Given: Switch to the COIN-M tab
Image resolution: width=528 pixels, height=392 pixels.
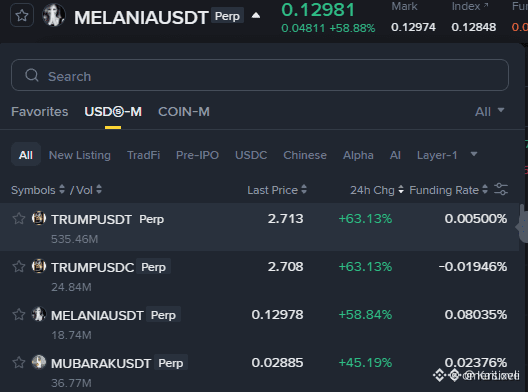Looking at the screenshot, I should coord(184,111).
